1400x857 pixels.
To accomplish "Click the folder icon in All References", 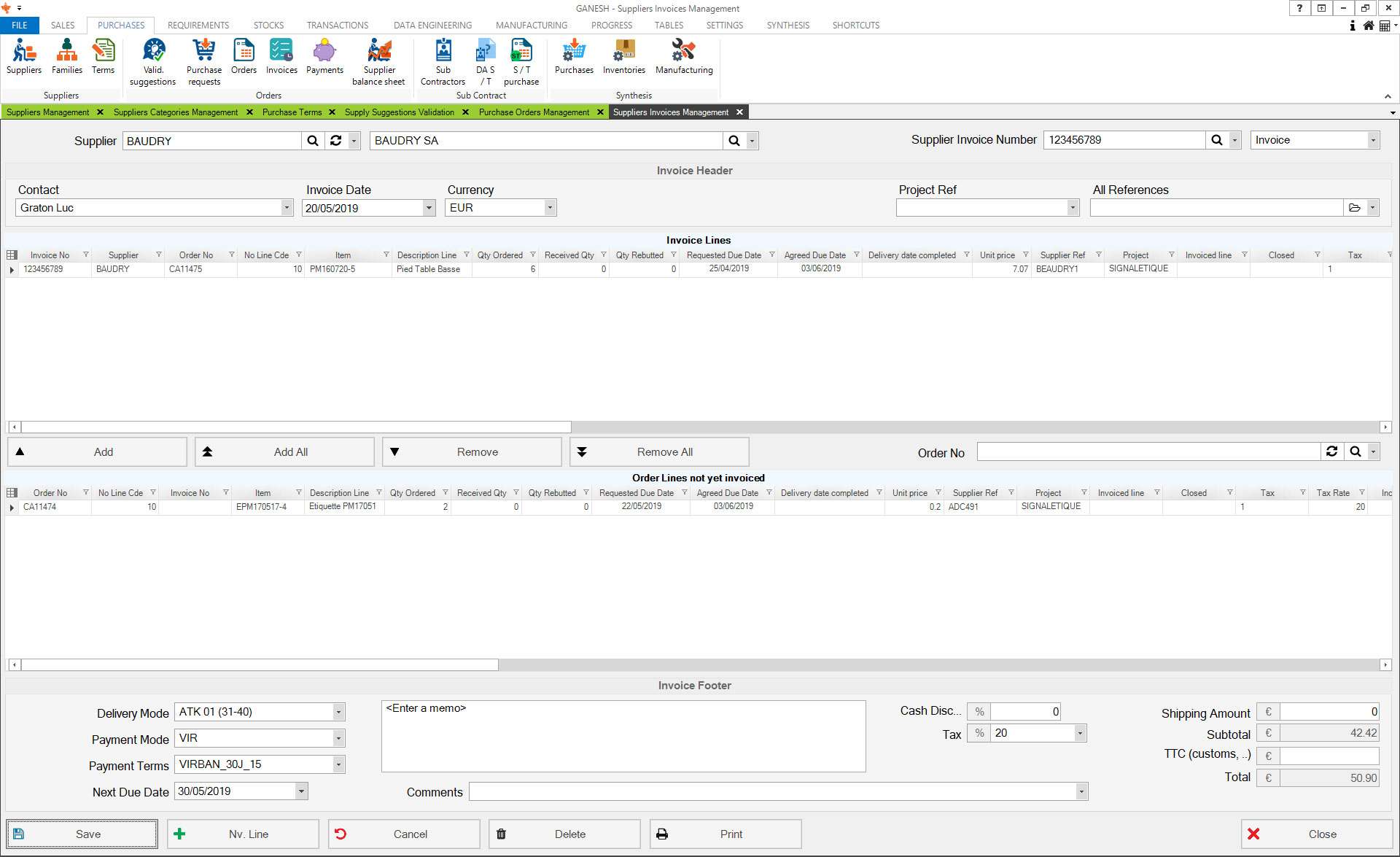I will click(1354, 208).
